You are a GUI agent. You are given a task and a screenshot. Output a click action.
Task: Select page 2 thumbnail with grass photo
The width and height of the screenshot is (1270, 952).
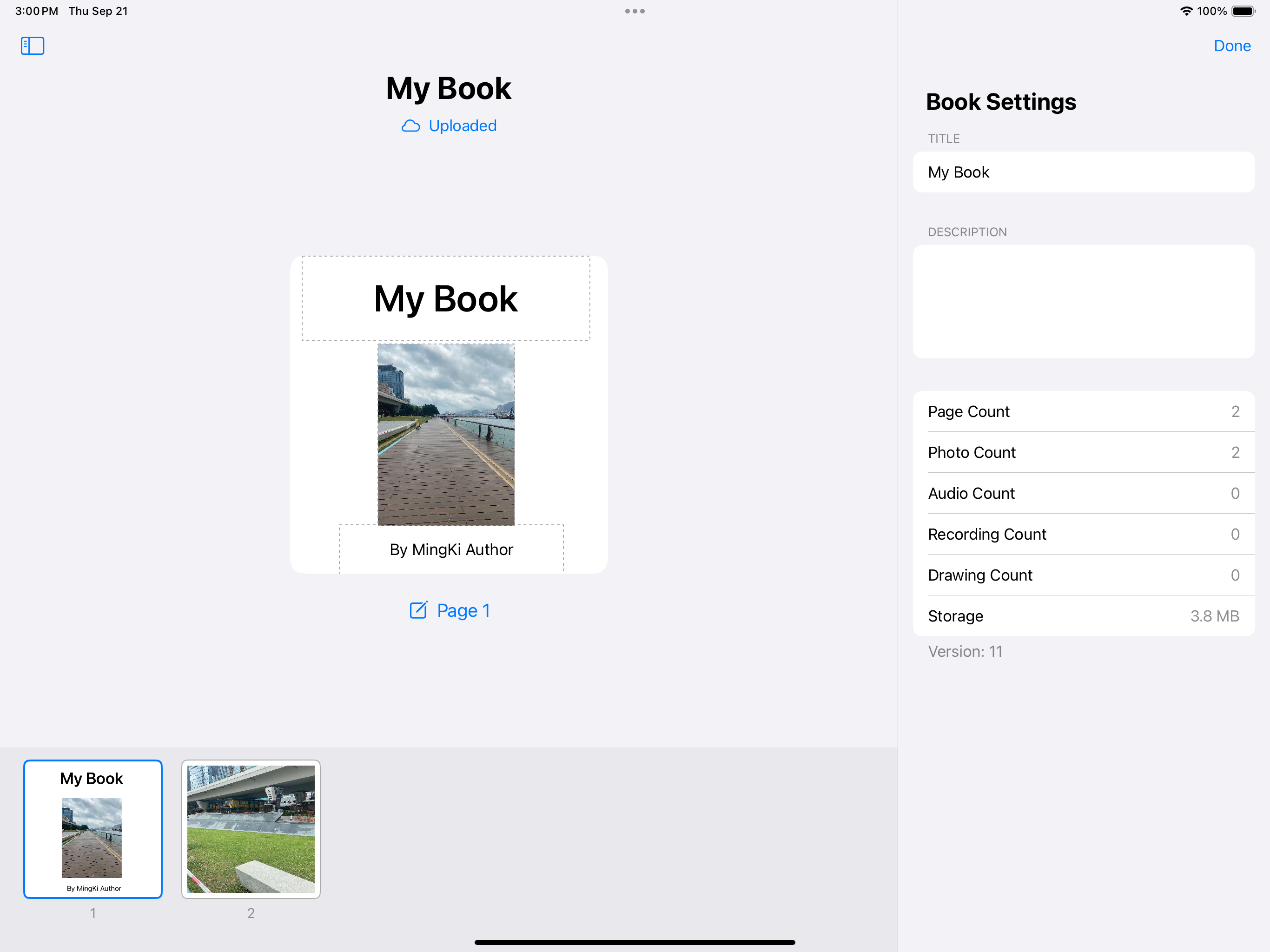[x=251, y=829]
